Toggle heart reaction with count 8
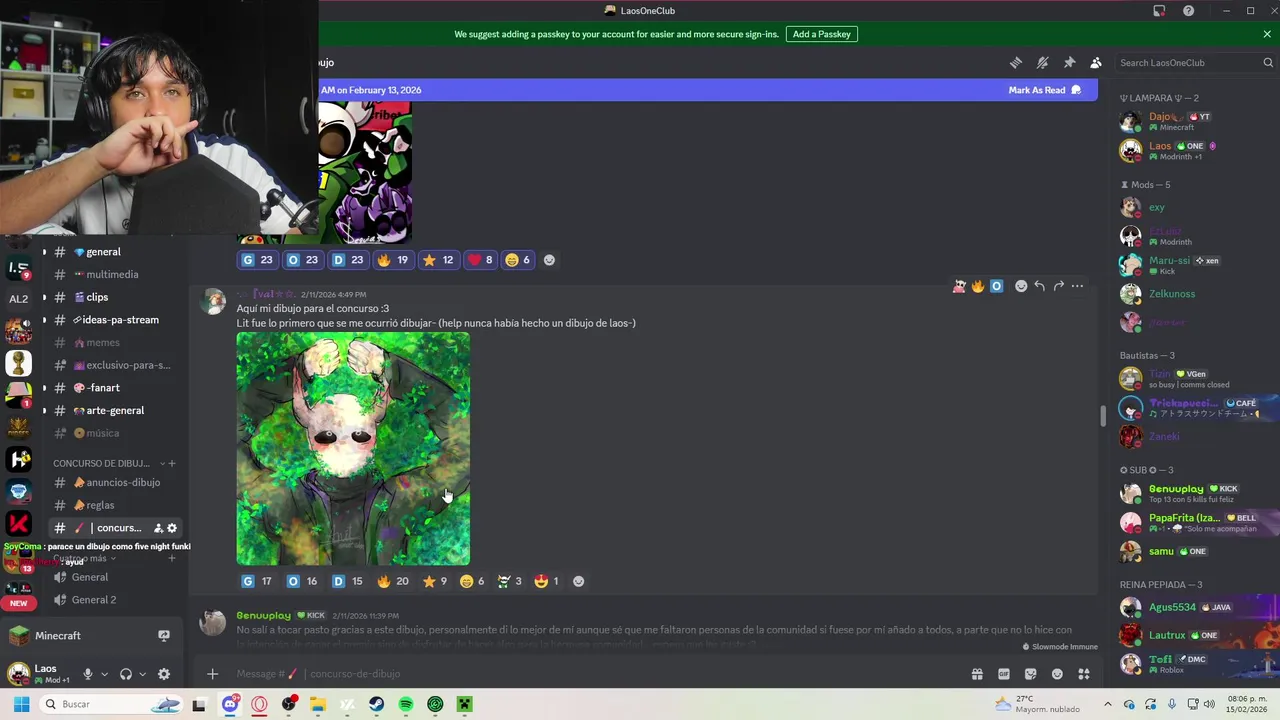This screenshot has height=720, width=1280. [480, 260]
